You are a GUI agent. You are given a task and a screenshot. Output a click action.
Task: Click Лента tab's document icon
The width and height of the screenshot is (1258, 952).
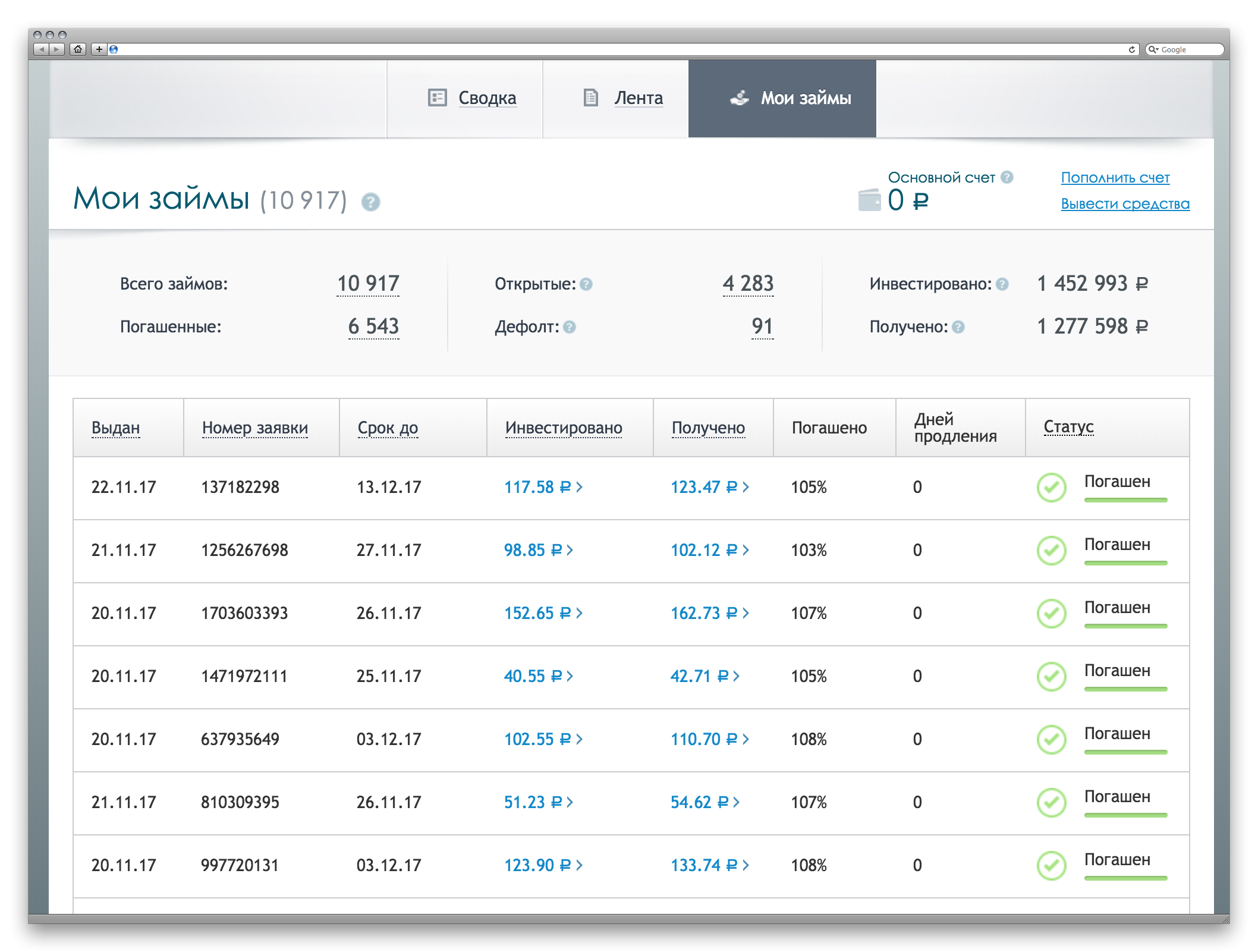tap(590, 98)
